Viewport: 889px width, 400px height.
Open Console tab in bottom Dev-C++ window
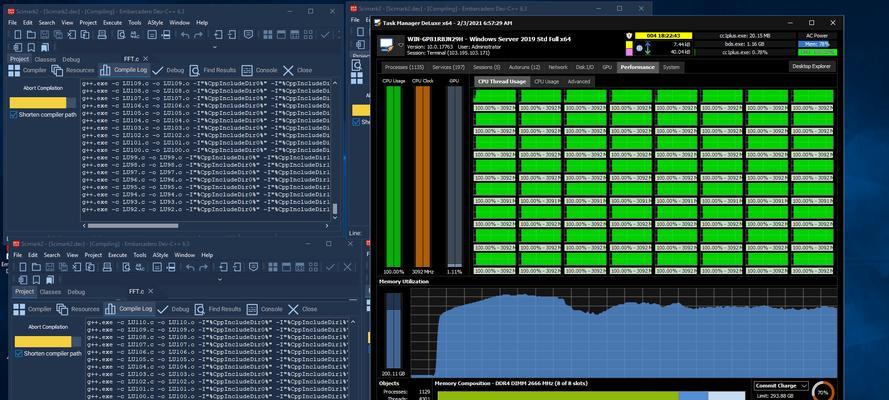coord(265,309)
